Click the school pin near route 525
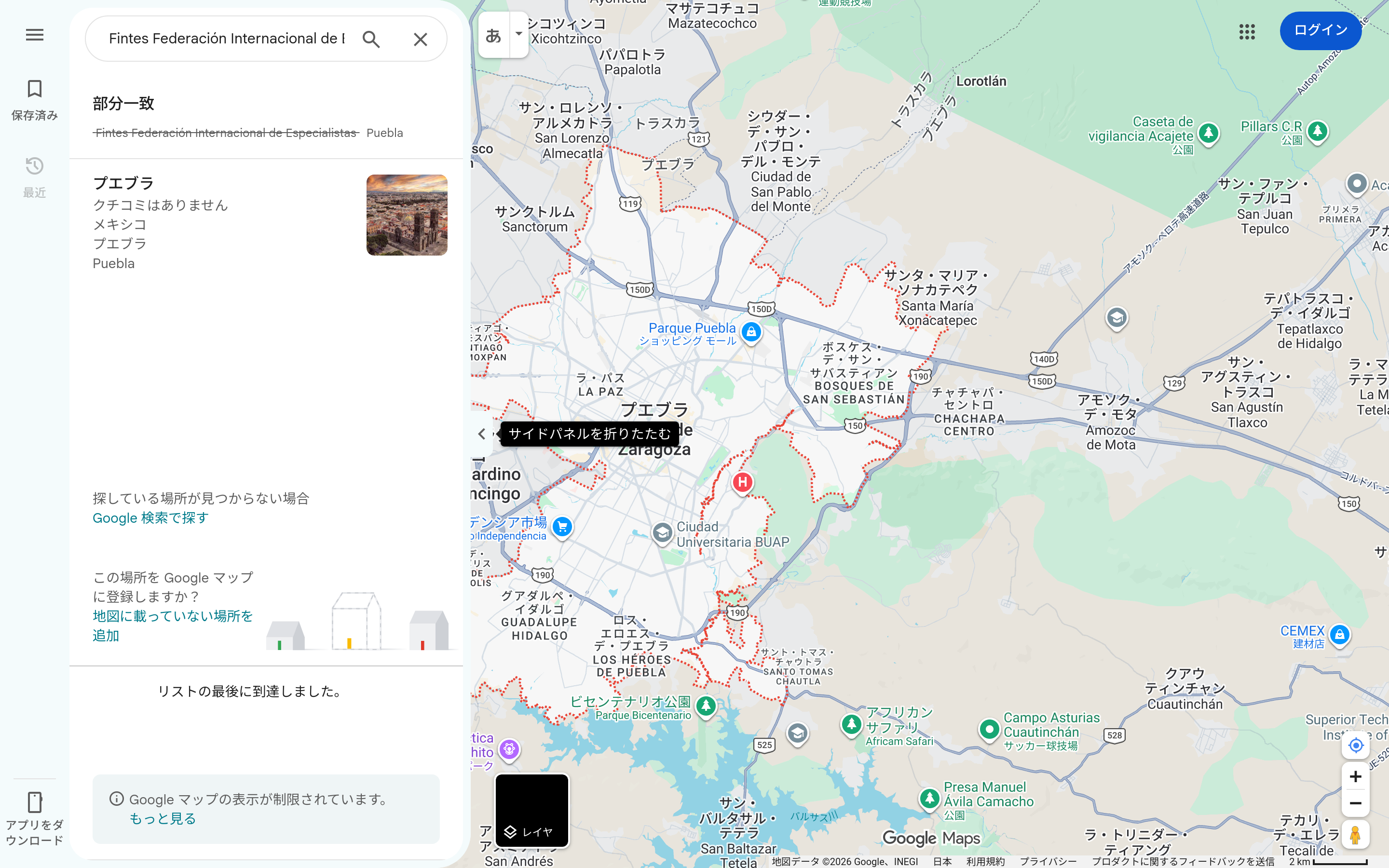The image size is (1389, 868). tap(797, 734)
